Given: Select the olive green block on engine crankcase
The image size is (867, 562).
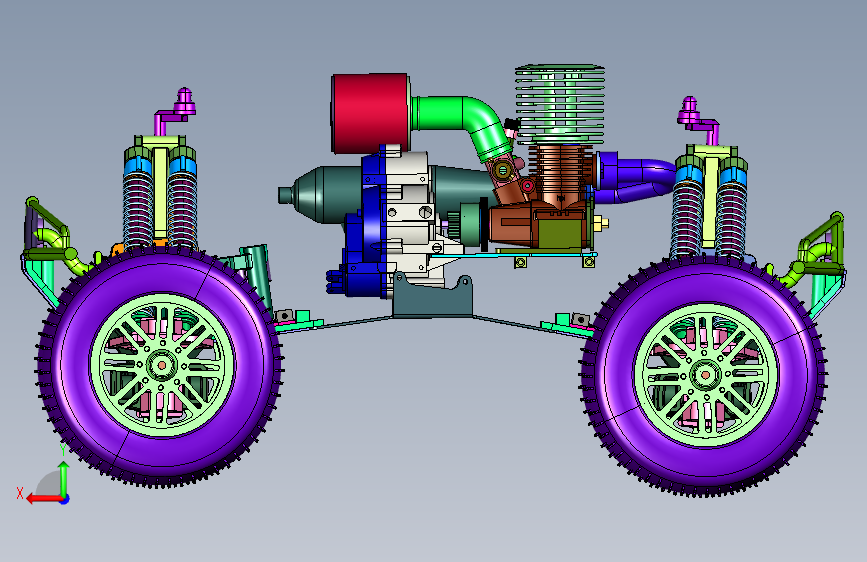Looking at the screenshot, I should (x=560, y=233).
